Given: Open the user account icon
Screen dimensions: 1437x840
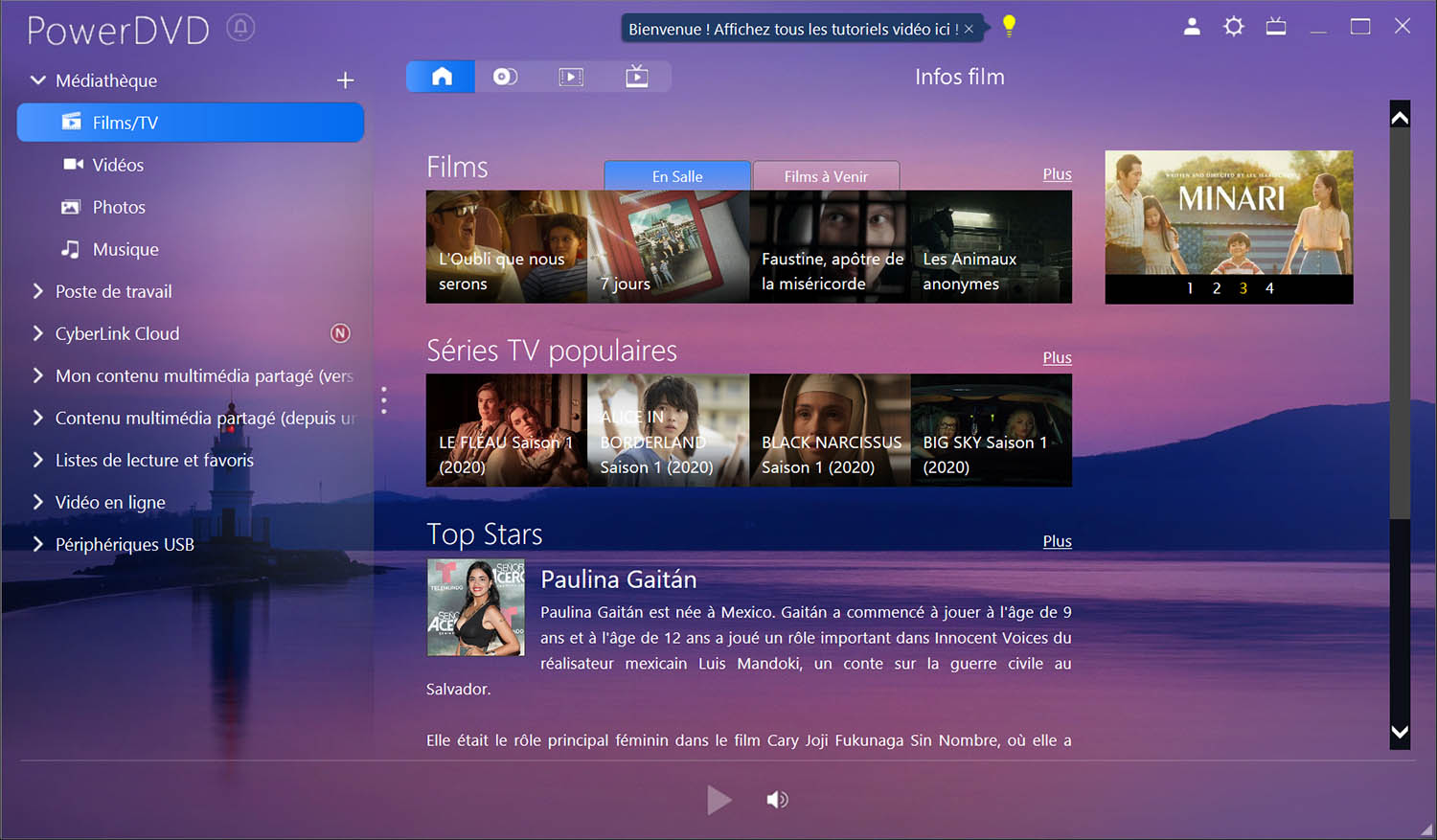Looking at the screenshot, I should (1192, 27).
